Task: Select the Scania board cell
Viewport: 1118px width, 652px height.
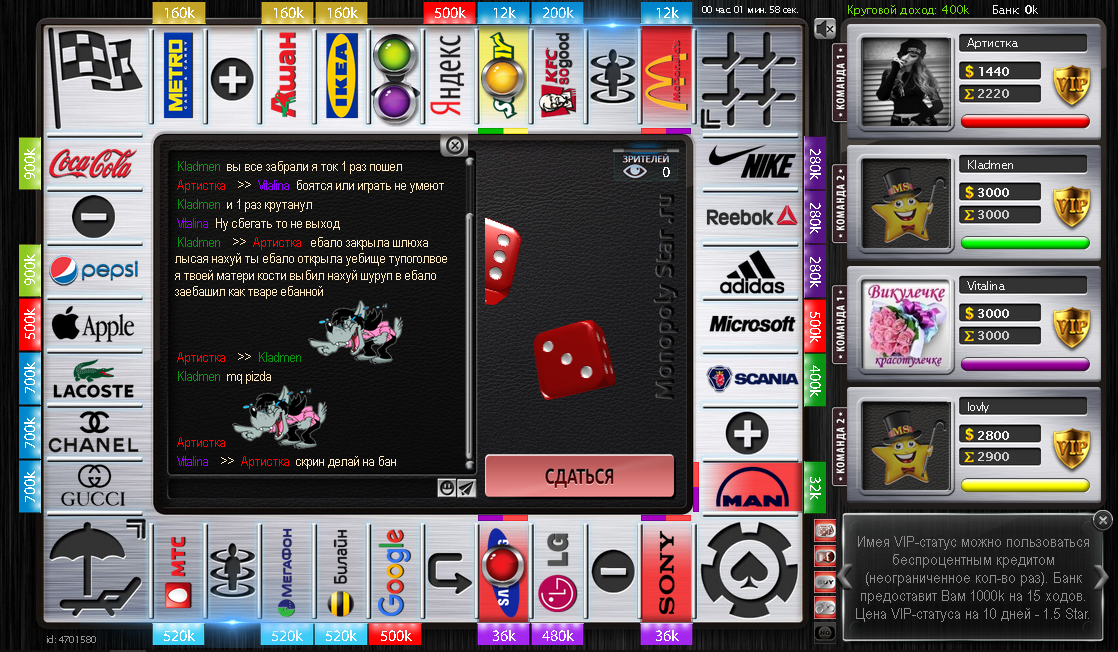Action: 751,379
